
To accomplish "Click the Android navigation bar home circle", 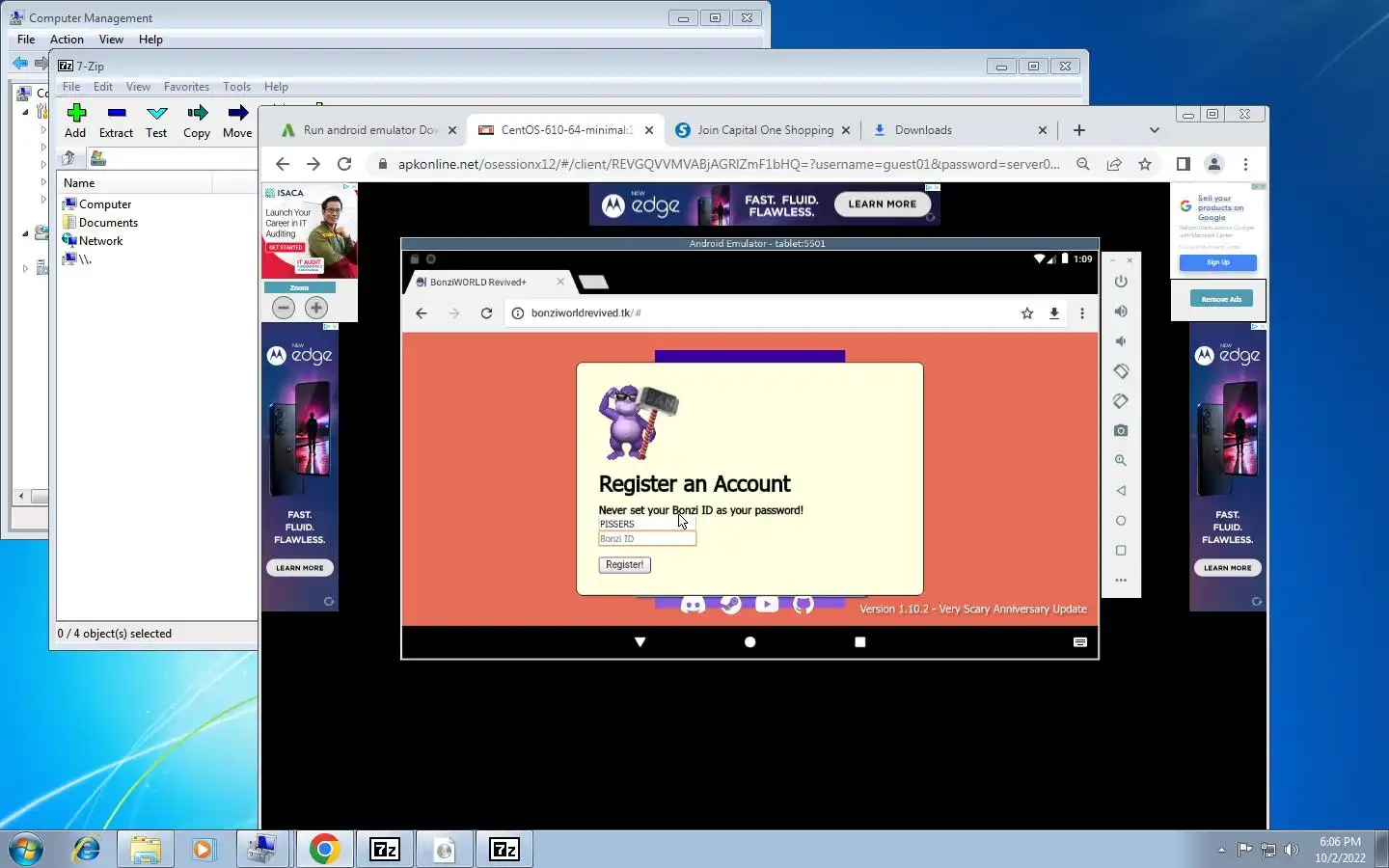I will point(749,642).
